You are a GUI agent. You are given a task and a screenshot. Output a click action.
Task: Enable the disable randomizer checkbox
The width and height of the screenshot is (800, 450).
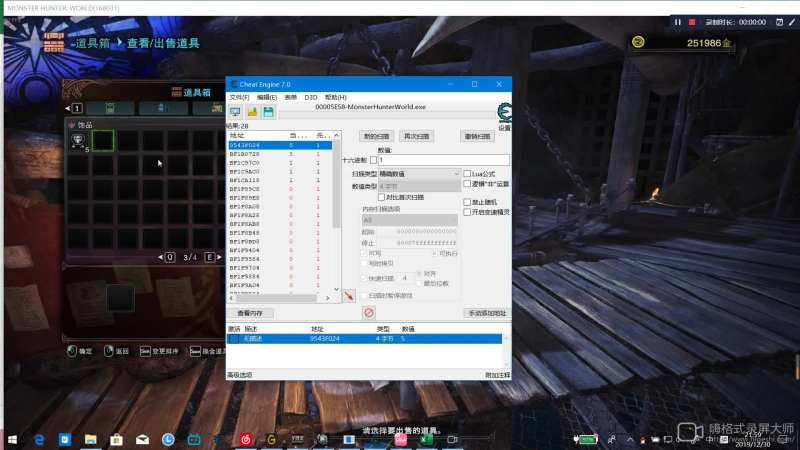[x=467, y=202]
